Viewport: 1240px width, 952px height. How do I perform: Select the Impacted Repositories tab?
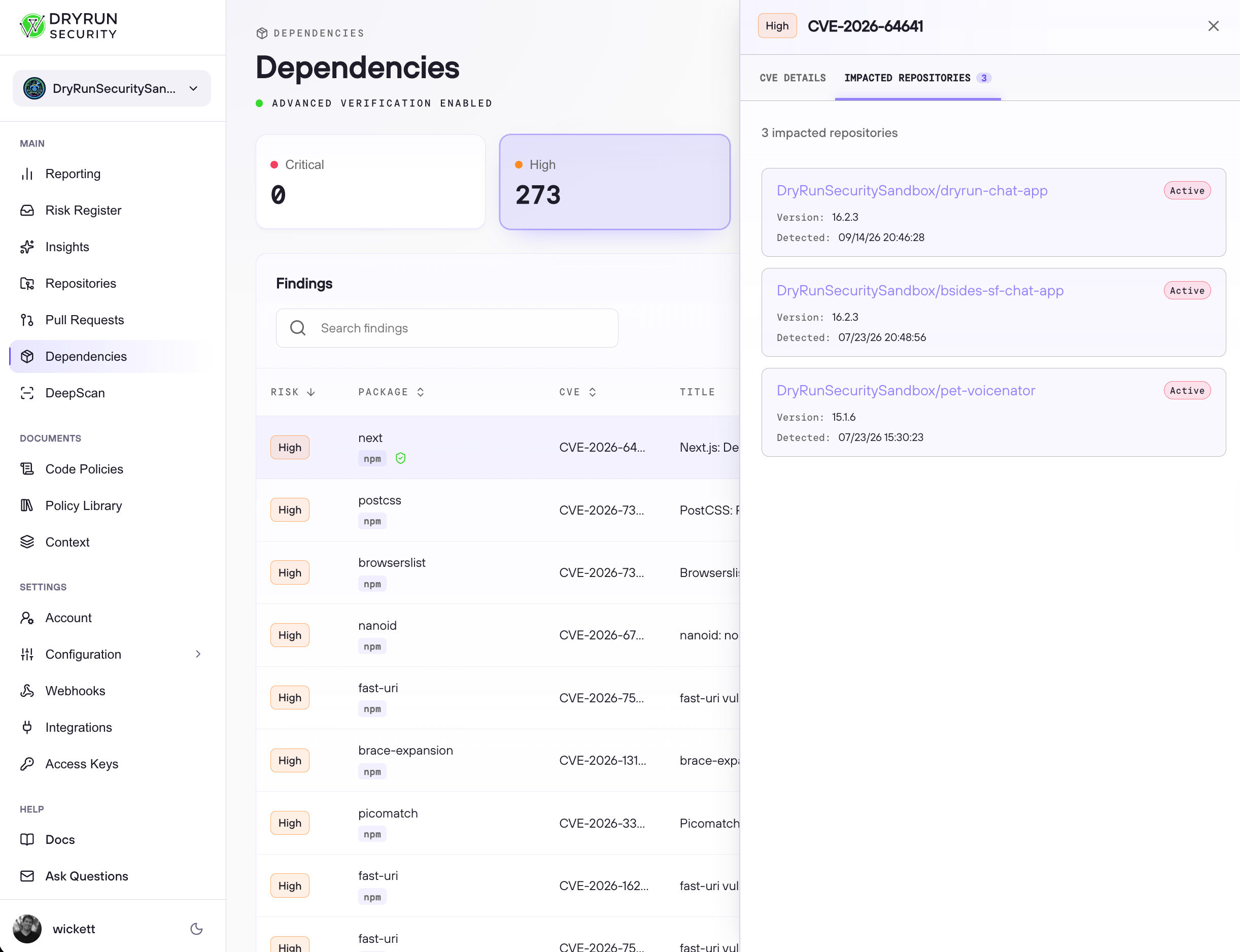click(x=917, y=78)
